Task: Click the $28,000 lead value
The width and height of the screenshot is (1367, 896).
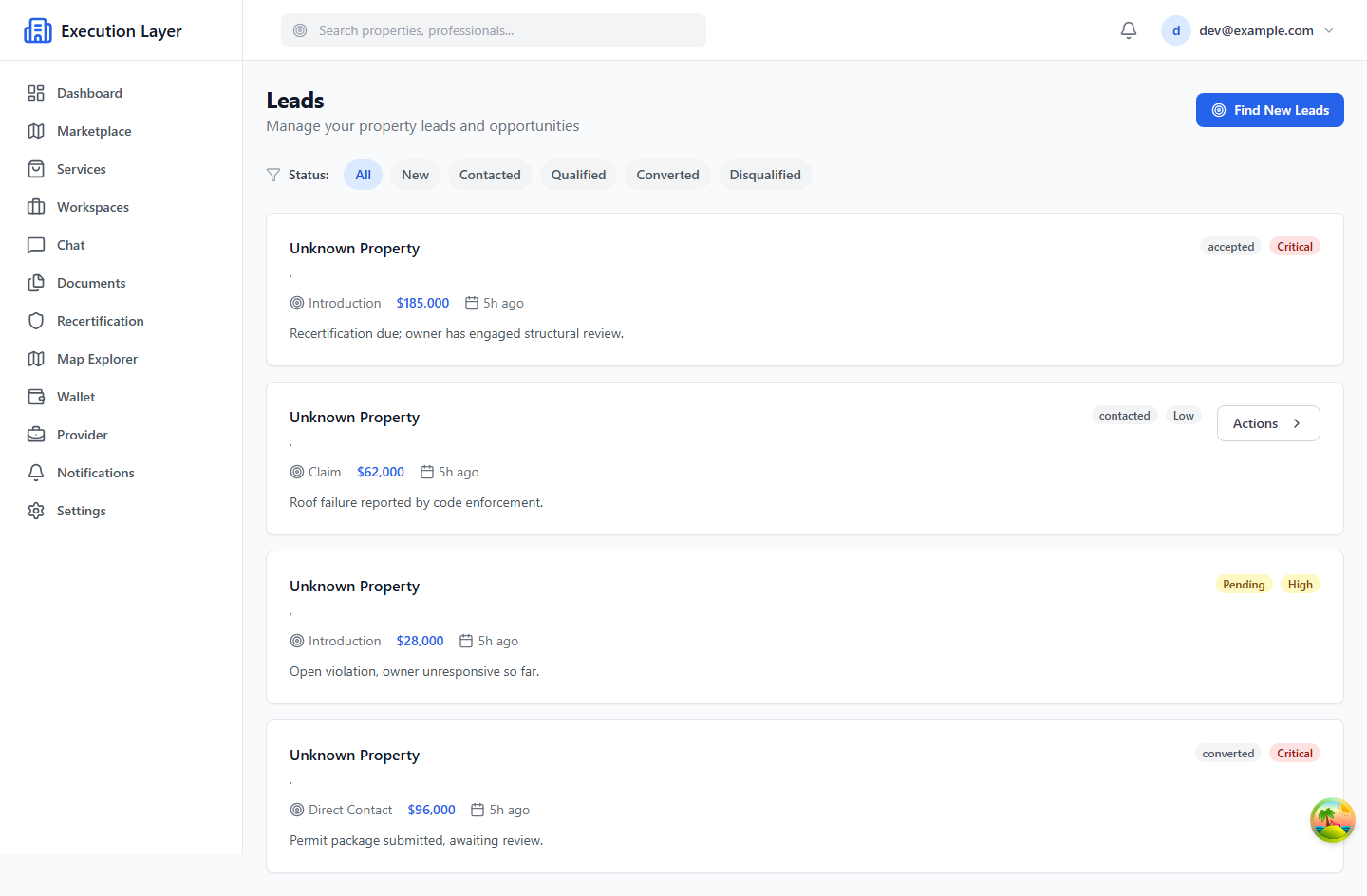Action: 420,641
